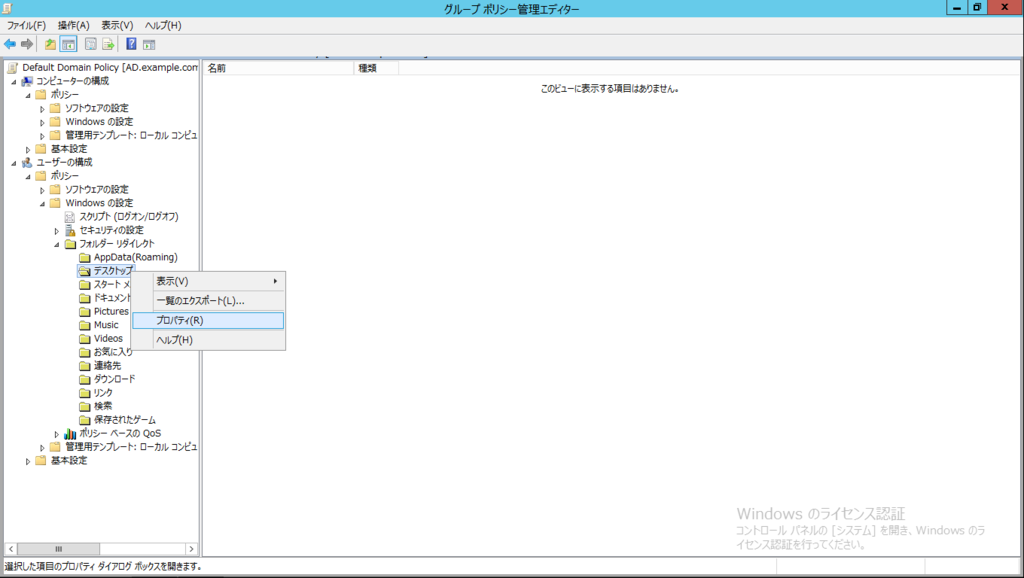Open 表示(V) in the menu bar

pos(117,25)
